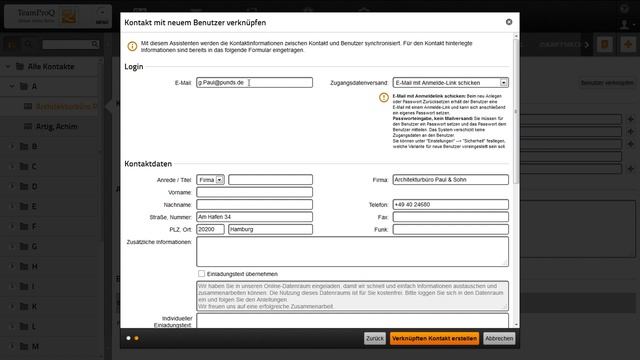Image resolution: width=640 pixels, height=360 pixels.
Task: Click the Individueller Einladungstext text area
Action: [x=352, y=320]
